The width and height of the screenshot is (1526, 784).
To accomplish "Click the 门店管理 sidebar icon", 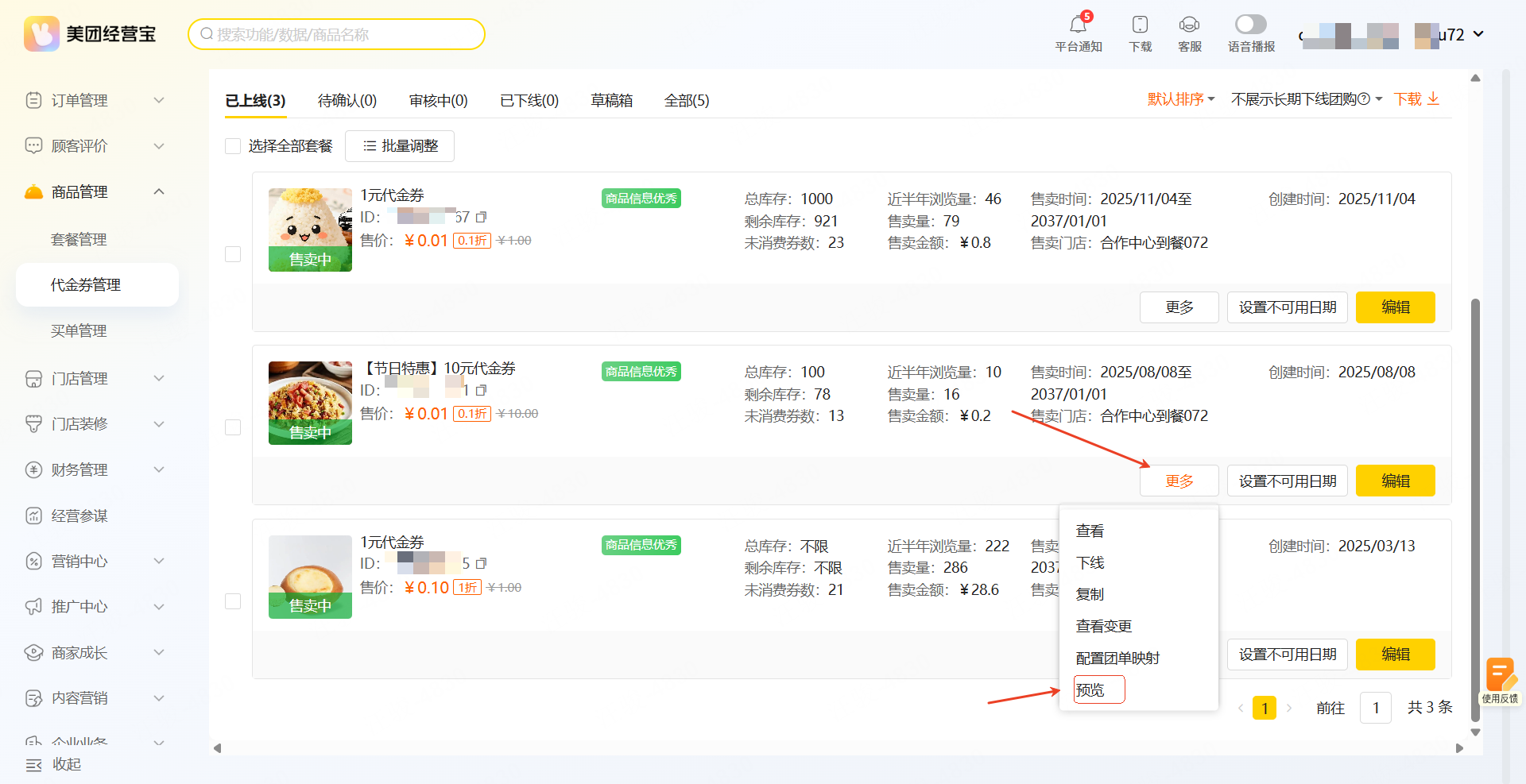I will click(33, 379).
